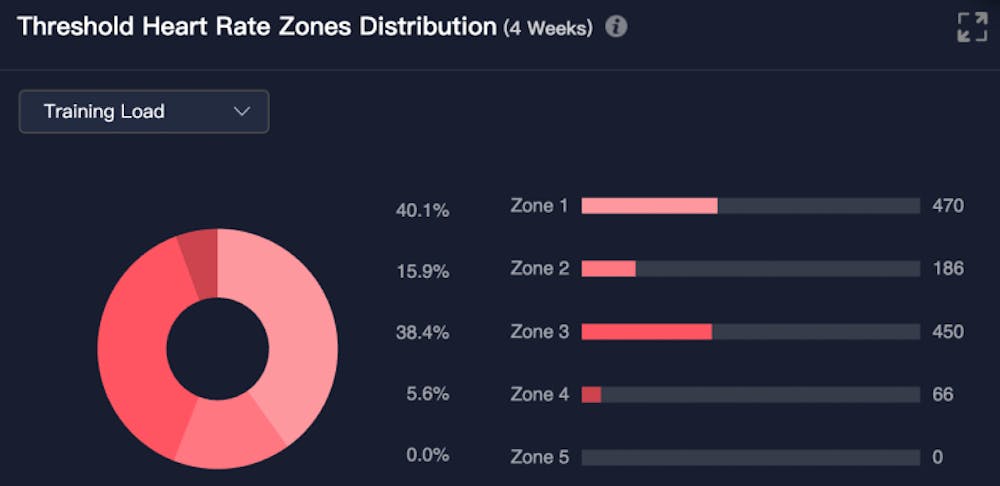
Task: Click the info icon beside the title
Action: click(x=616, y=27)
